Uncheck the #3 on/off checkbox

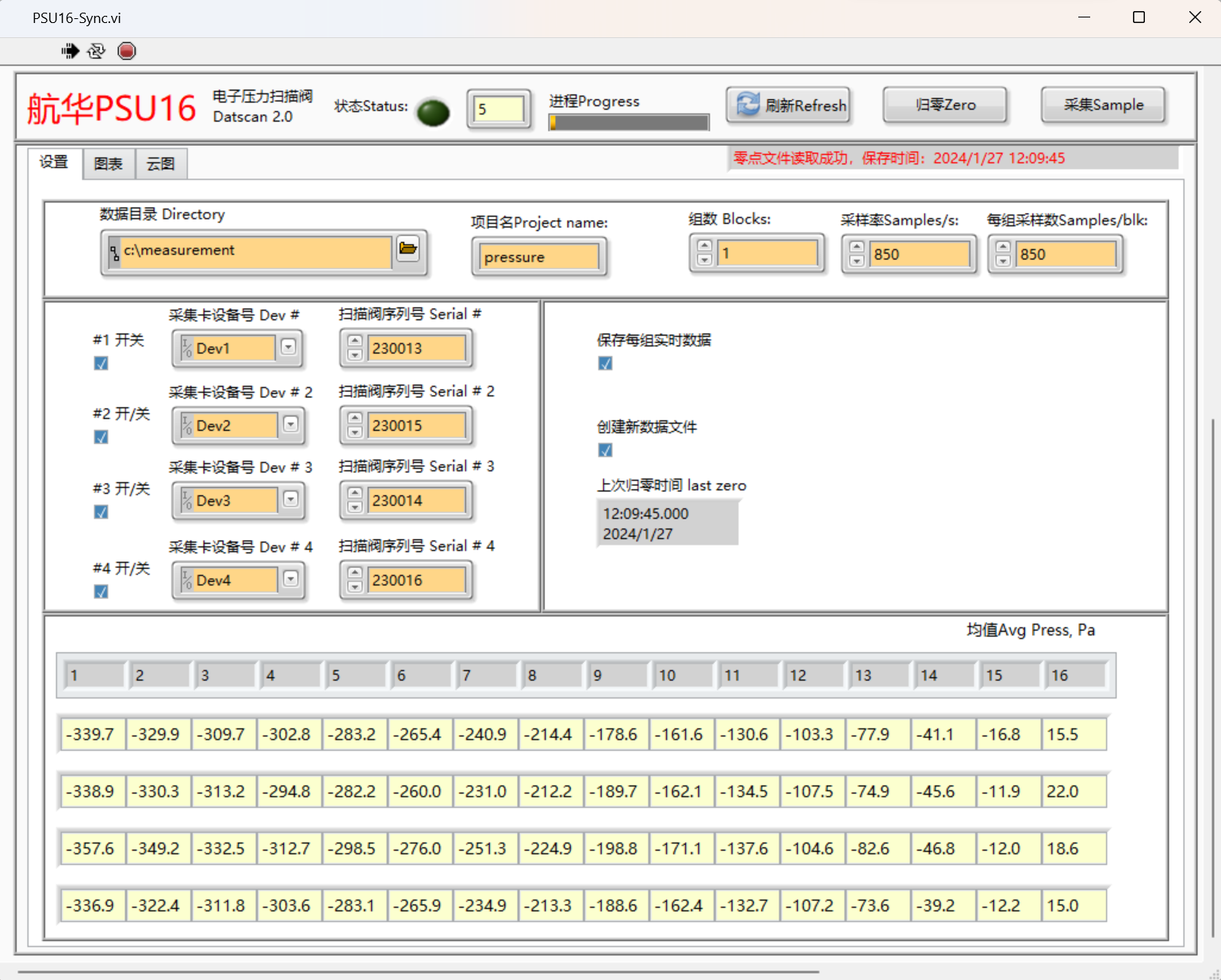pyautogui.click(x=101, y=512)
